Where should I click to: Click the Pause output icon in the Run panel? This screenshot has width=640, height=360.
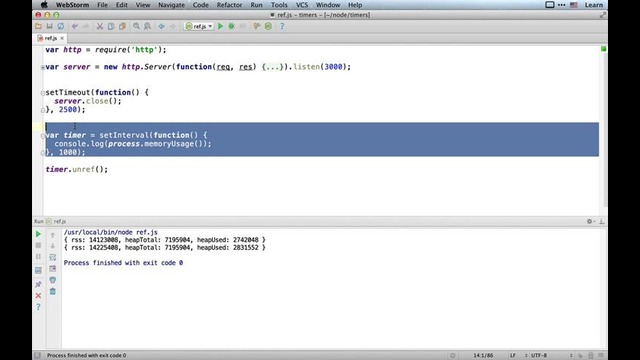[38, 257]
